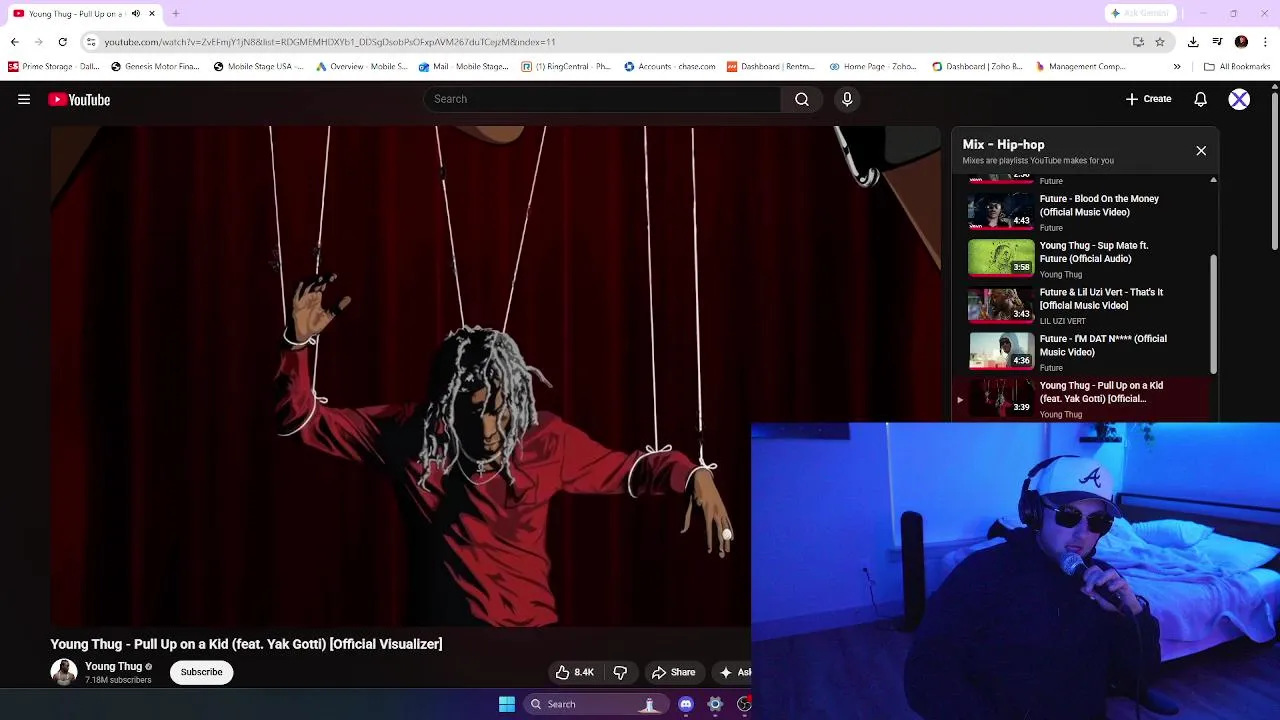The image size is (1280, 720).
Task: Open Chrome profile avatar
Action: pyautogui.click(x=1241, y=42)
